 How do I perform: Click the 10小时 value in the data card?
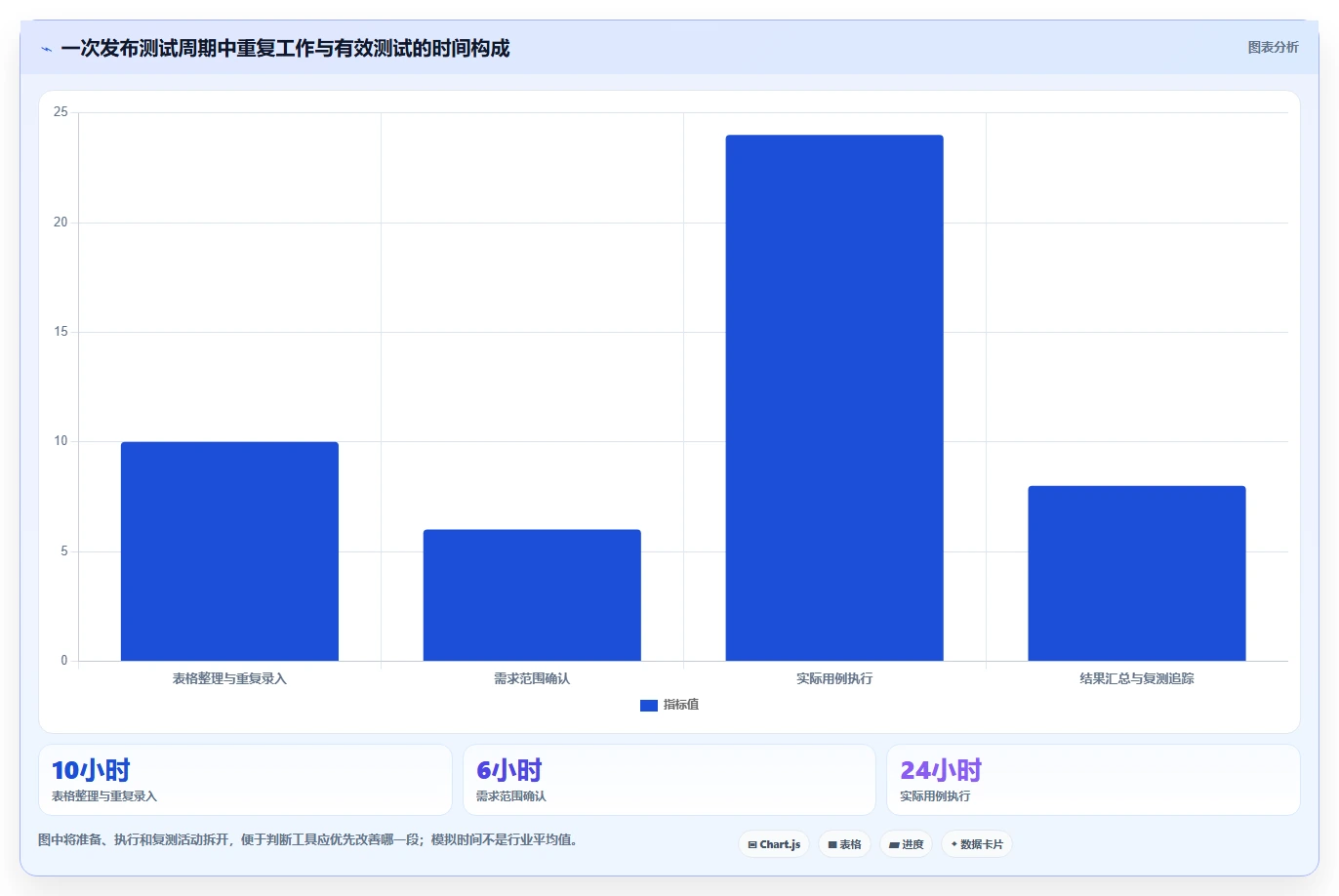click(91, 770)
